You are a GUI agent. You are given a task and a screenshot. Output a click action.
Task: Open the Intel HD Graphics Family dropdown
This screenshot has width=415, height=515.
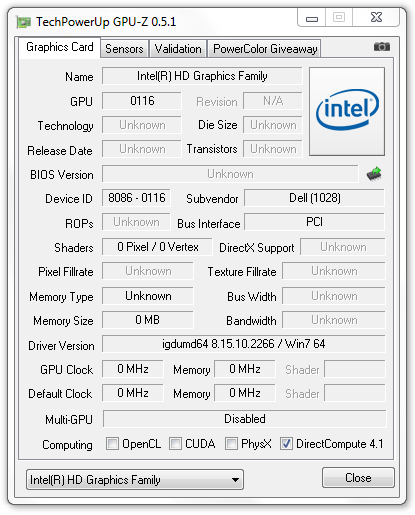pos(135,480)
